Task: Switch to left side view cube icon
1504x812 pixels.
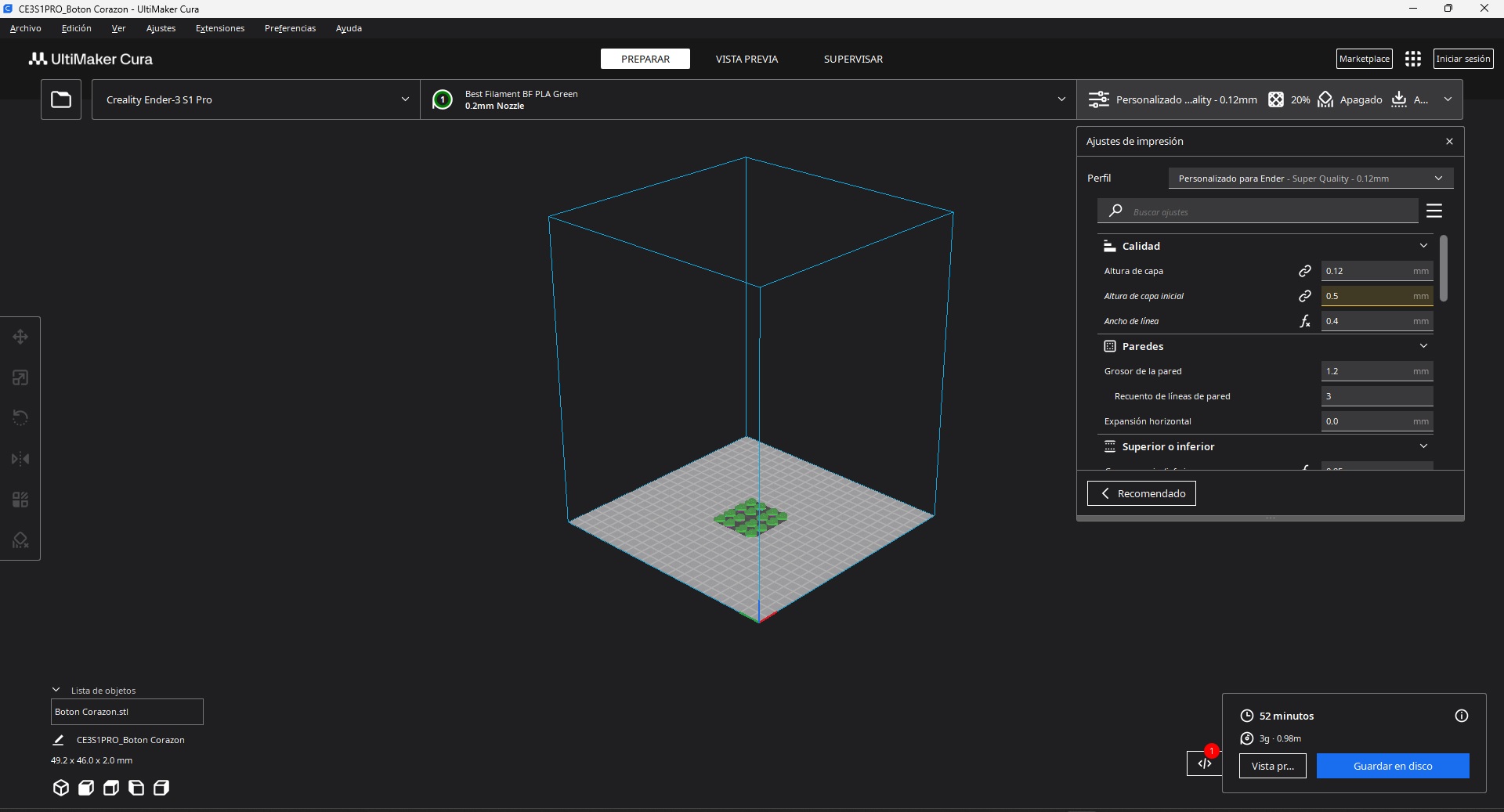Action: pyautogui.click(x=136, y=788)
